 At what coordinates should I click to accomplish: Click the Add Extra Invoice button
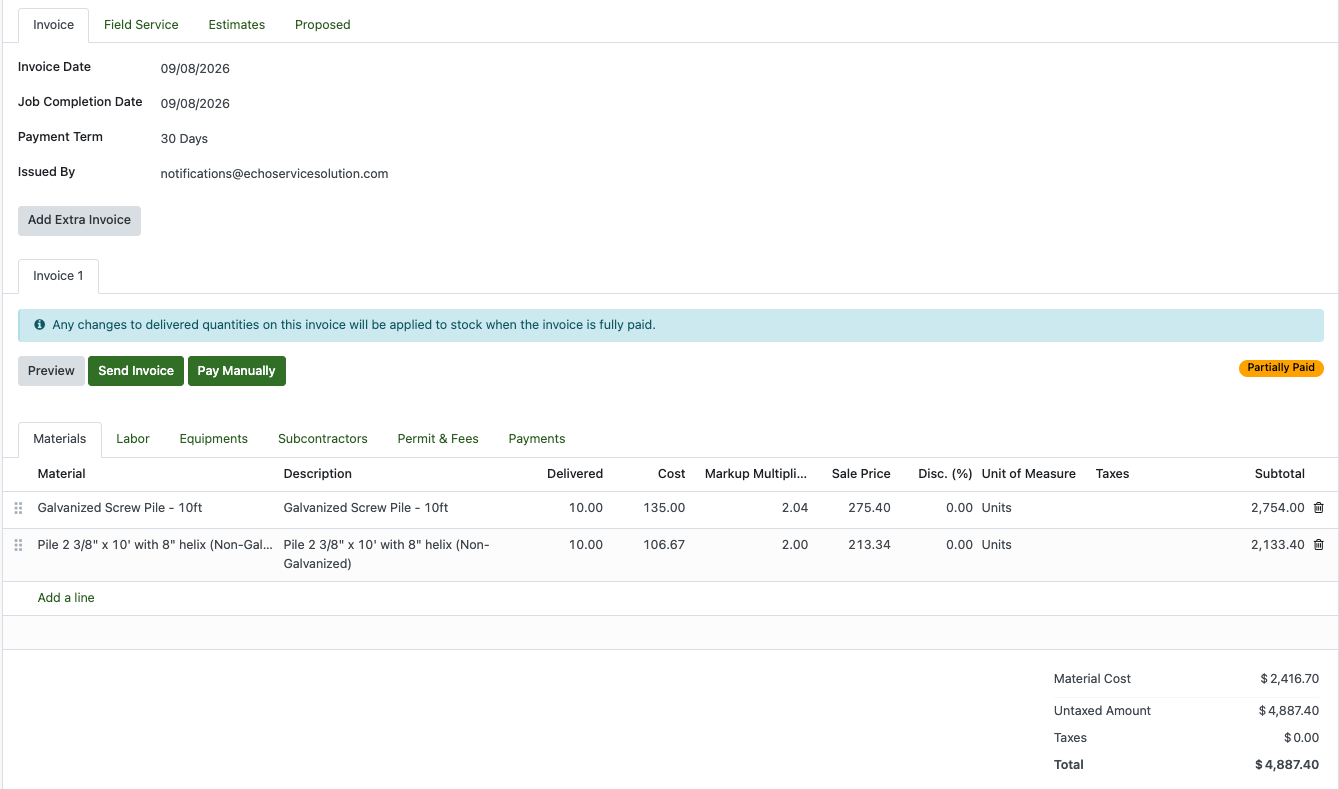[x=79, y=220]
